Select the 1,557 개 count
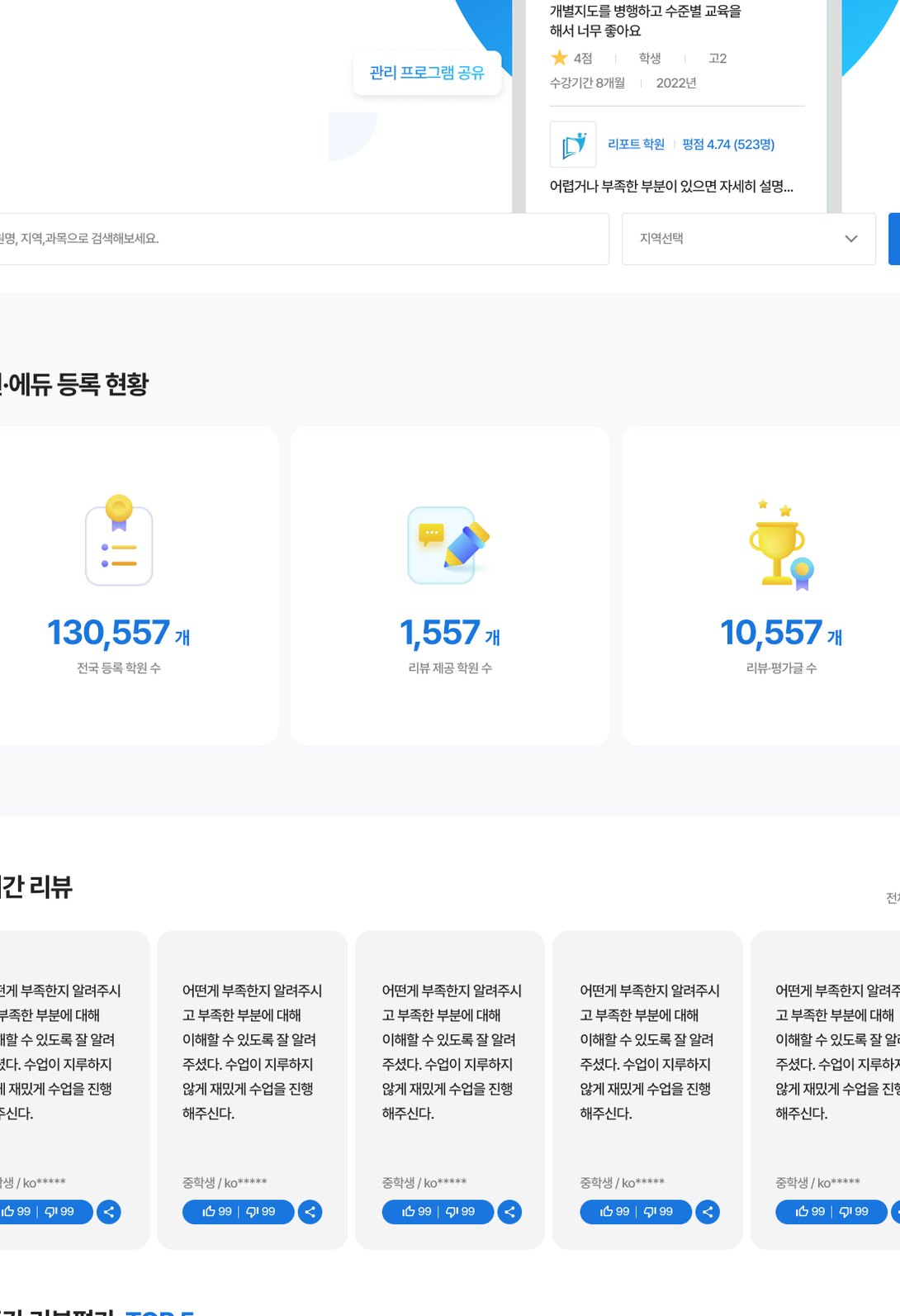900x1316 pixels. [x=450, y=633]
